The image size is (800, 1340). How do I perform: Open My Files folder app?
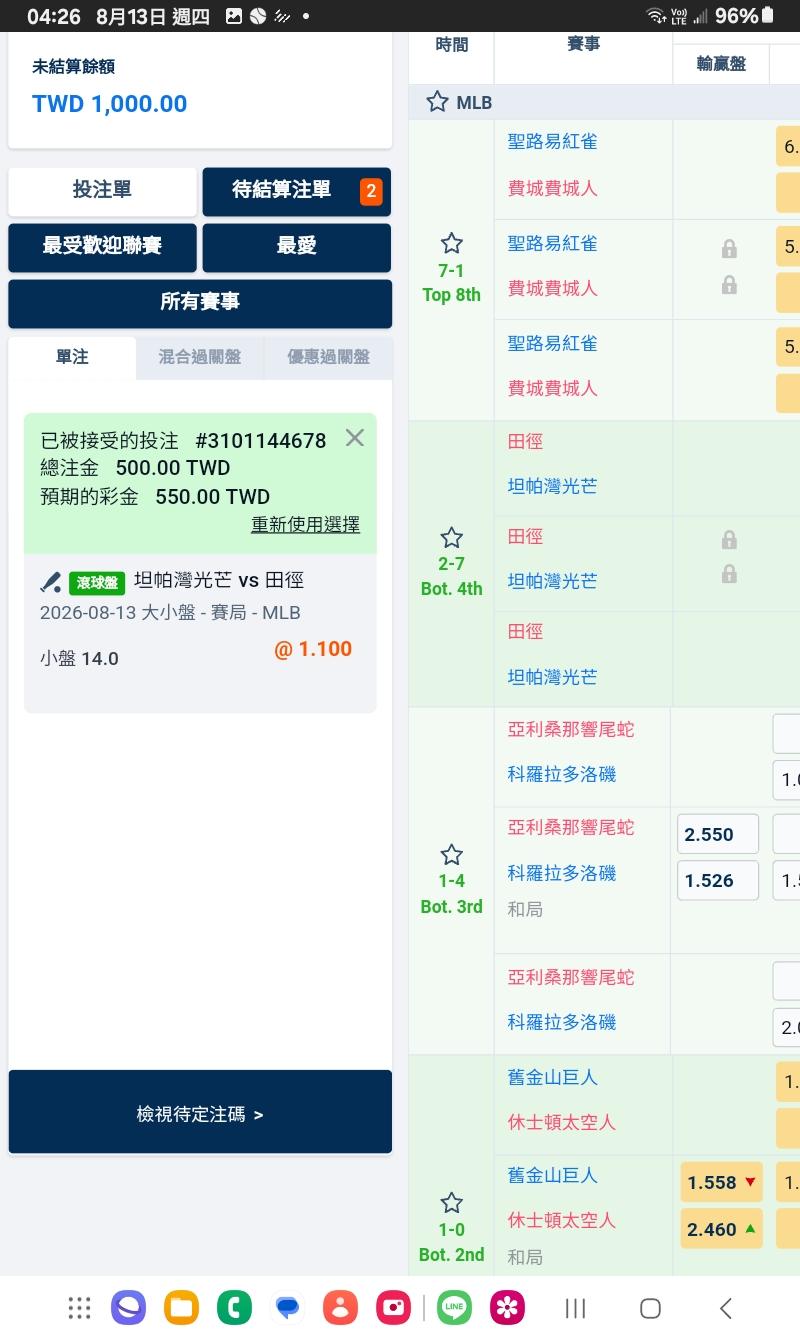pos(181,1307)
